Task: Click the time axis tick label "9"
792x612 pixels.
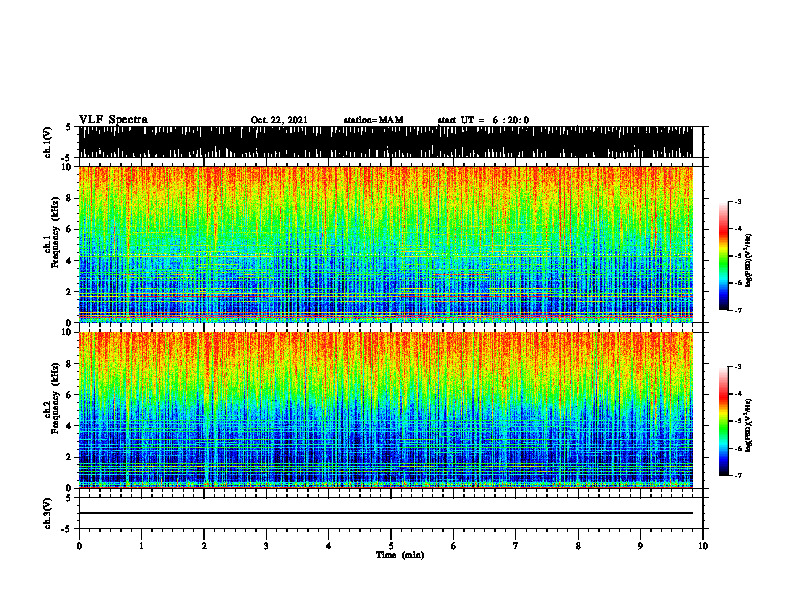Action: pyautogui.click(x=640, y=546)
